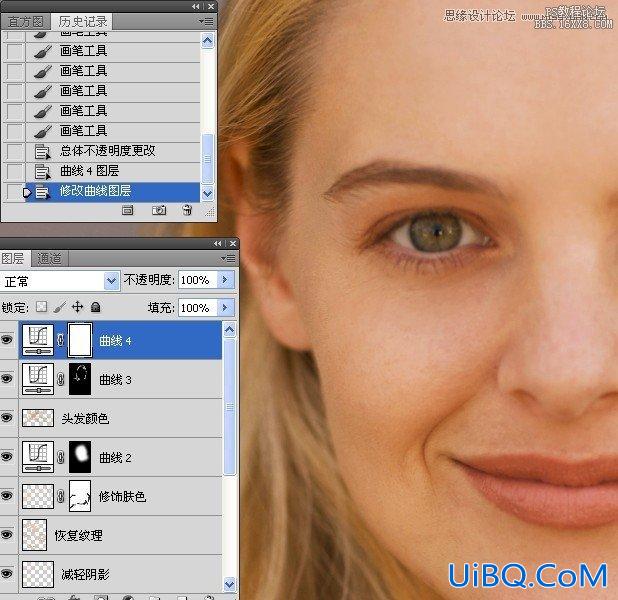The height and width of the screenshot is (600, 618).
Task: Select layer name 修饰肤色
Action: [122, 496]
